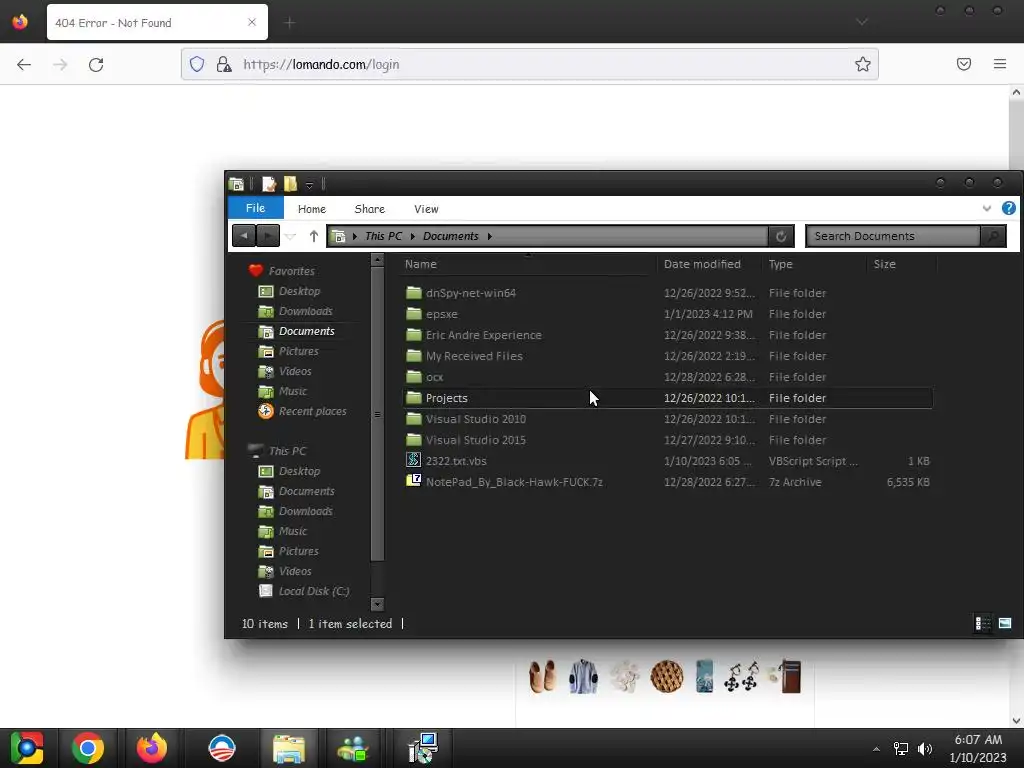
Task: Open the Share ribbon tab
Action: 370,209
